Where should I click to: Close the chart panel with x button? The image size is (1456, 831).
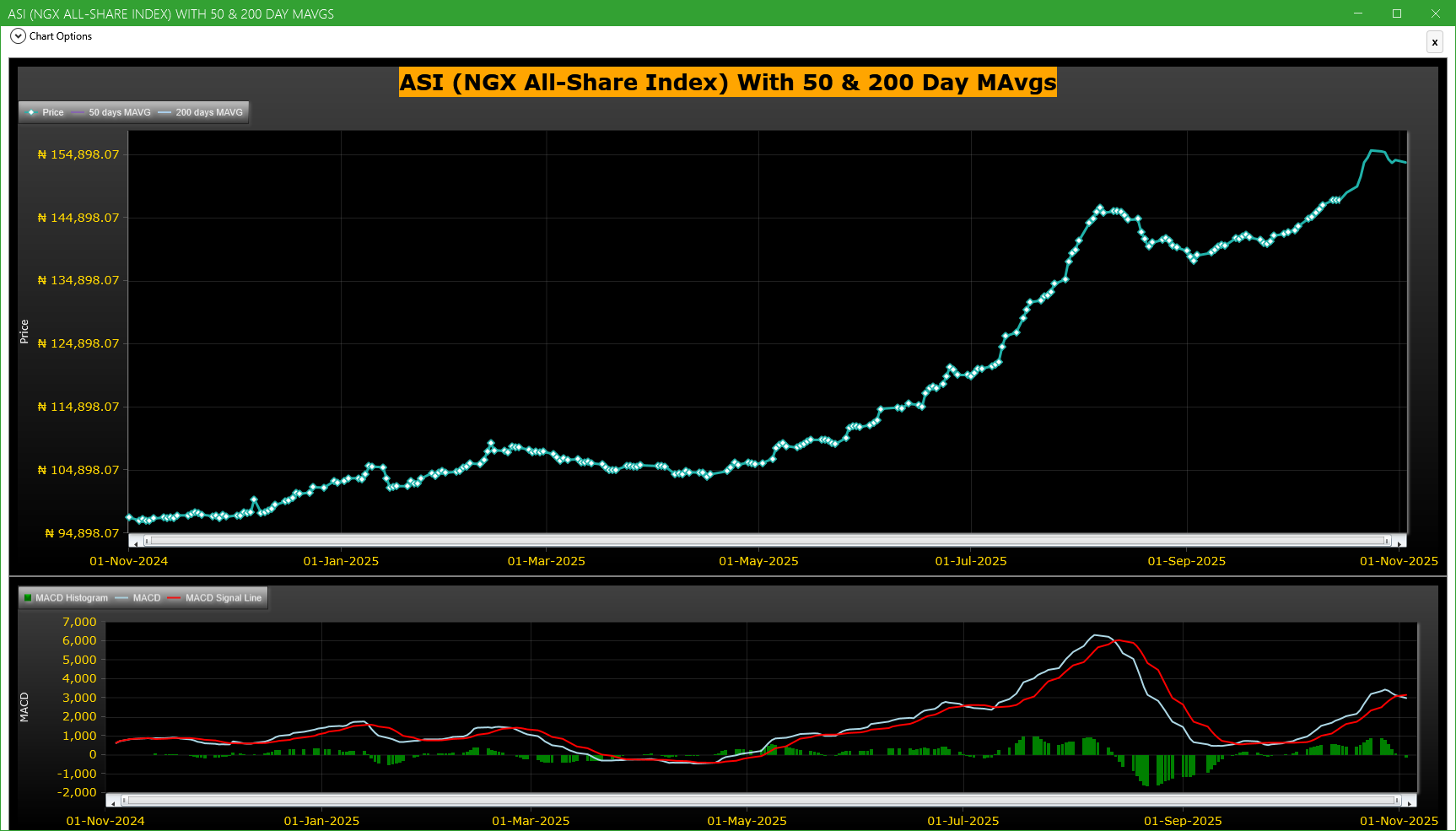(x=1434, y=42)
